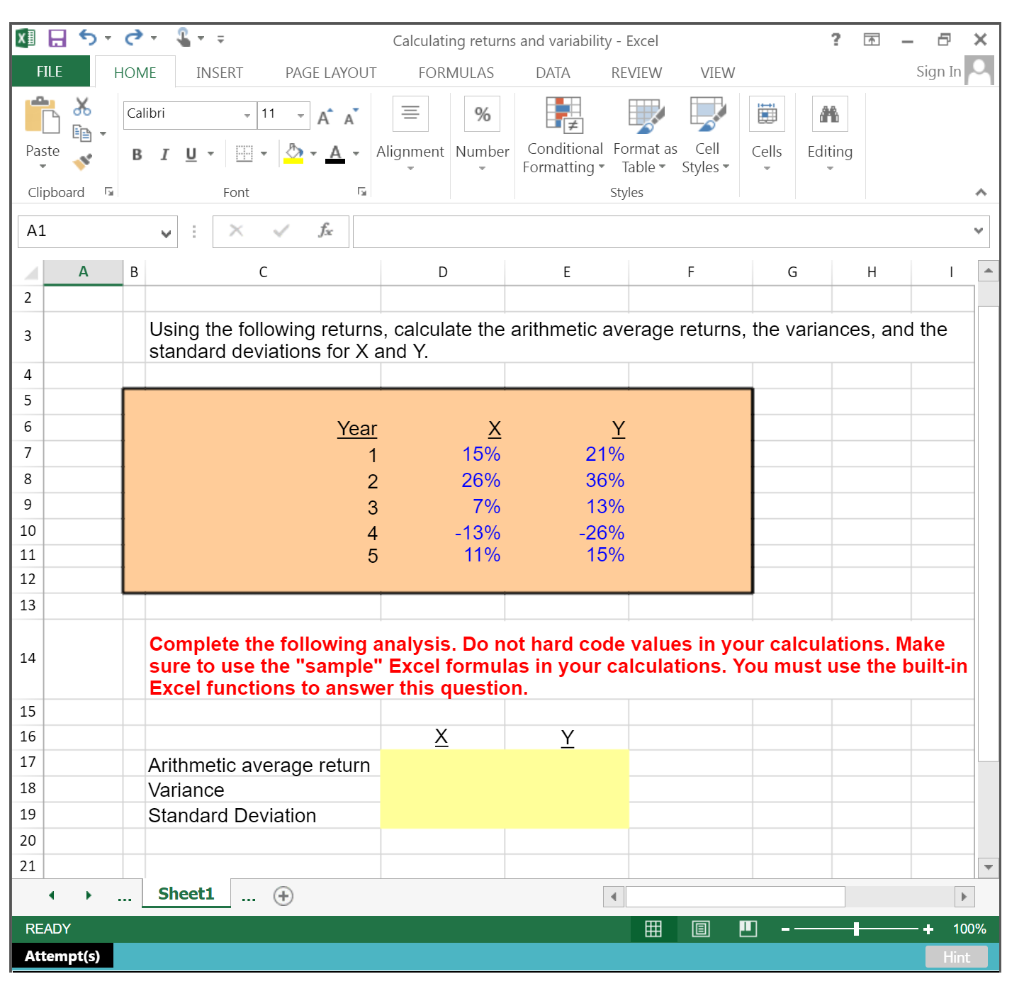Click the Format Painter icon
Viewport: 1024px width, 991px height.
click(88, 160)
